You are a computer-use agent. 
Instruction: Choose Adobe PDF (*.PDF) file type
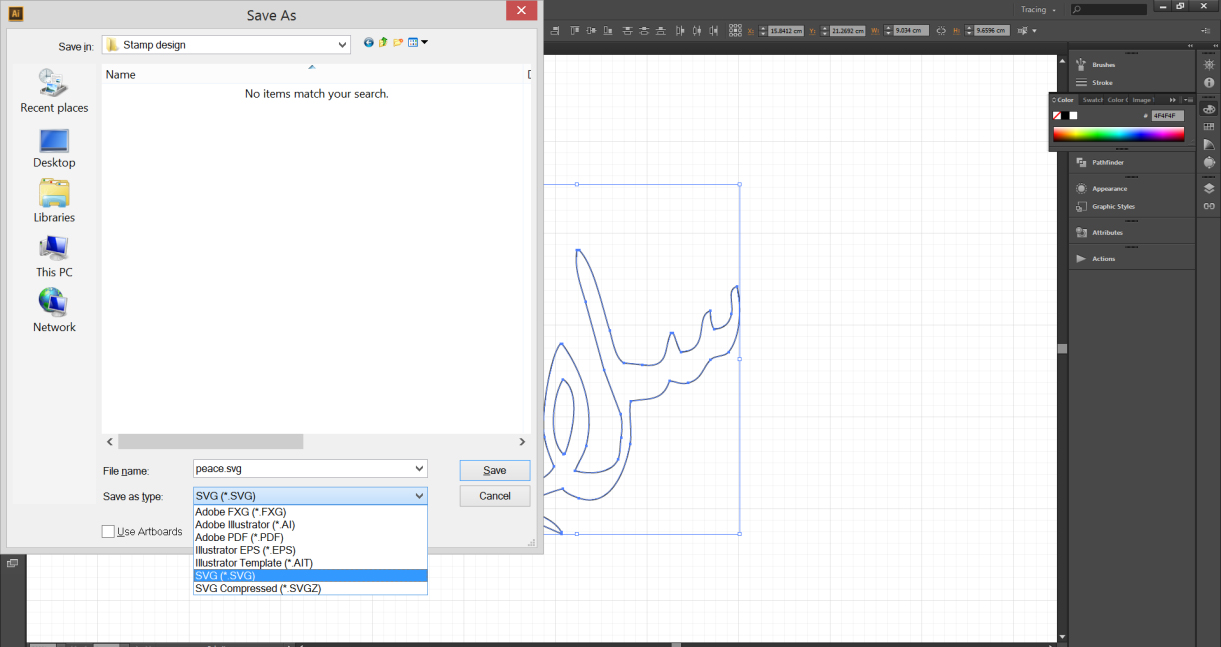click(310, 537)
